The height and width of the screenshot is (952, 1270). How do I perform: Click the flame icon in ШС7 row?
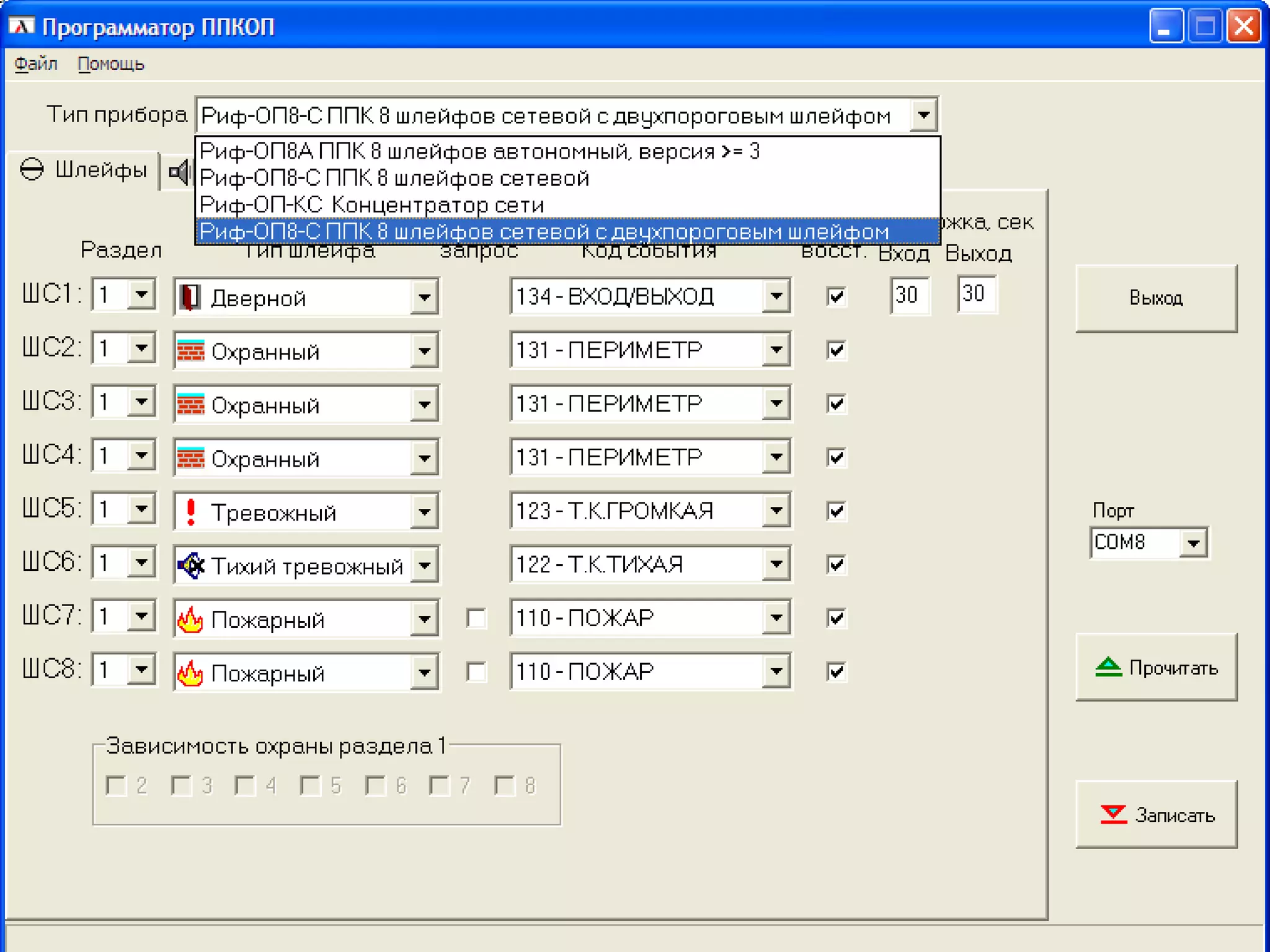point(190,619)
